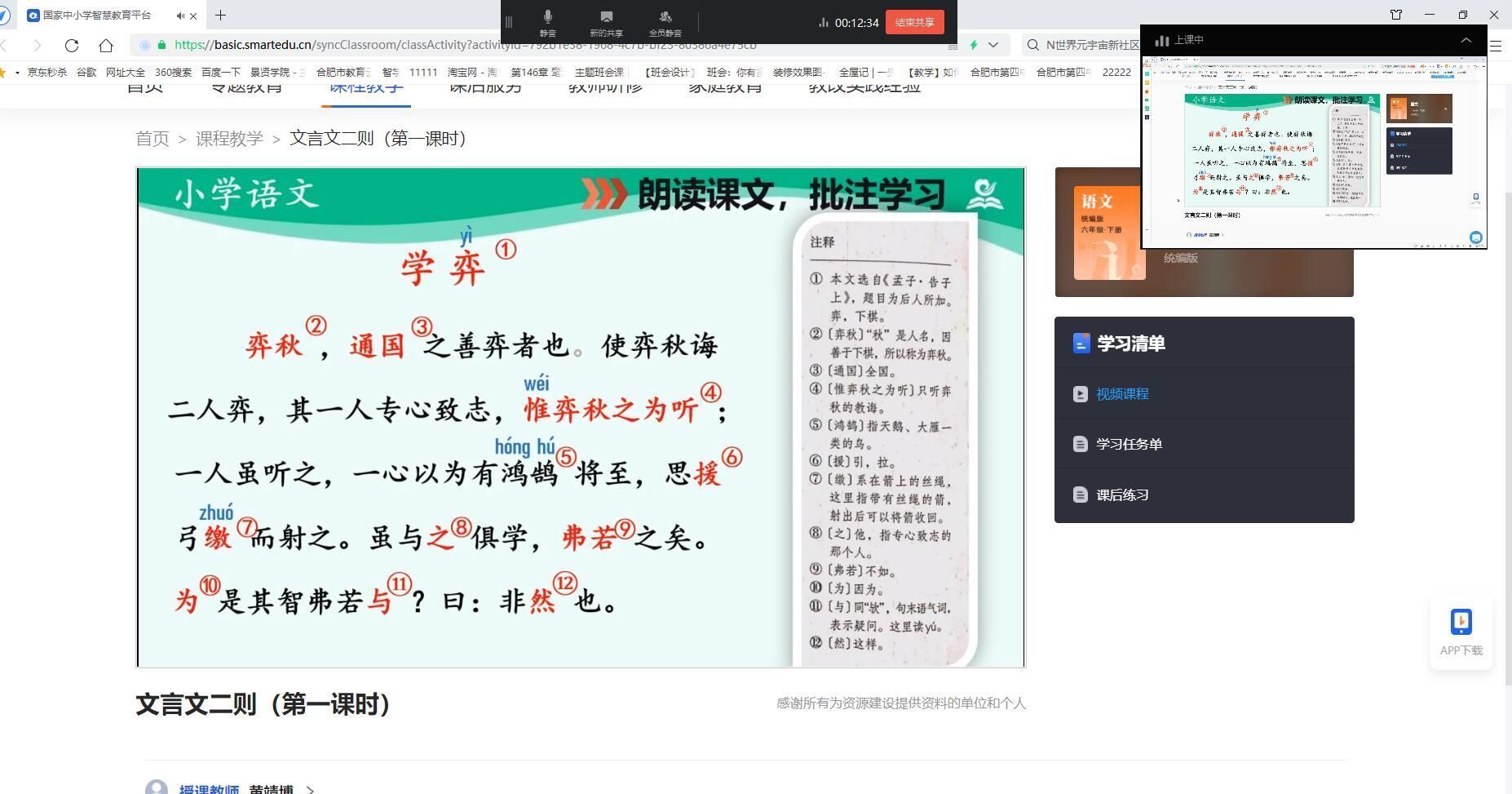Image resolution: width=1512 pixels, height=794 pixels.
Task: Click the 学习清单 header icon
Action: [1081, 344]
